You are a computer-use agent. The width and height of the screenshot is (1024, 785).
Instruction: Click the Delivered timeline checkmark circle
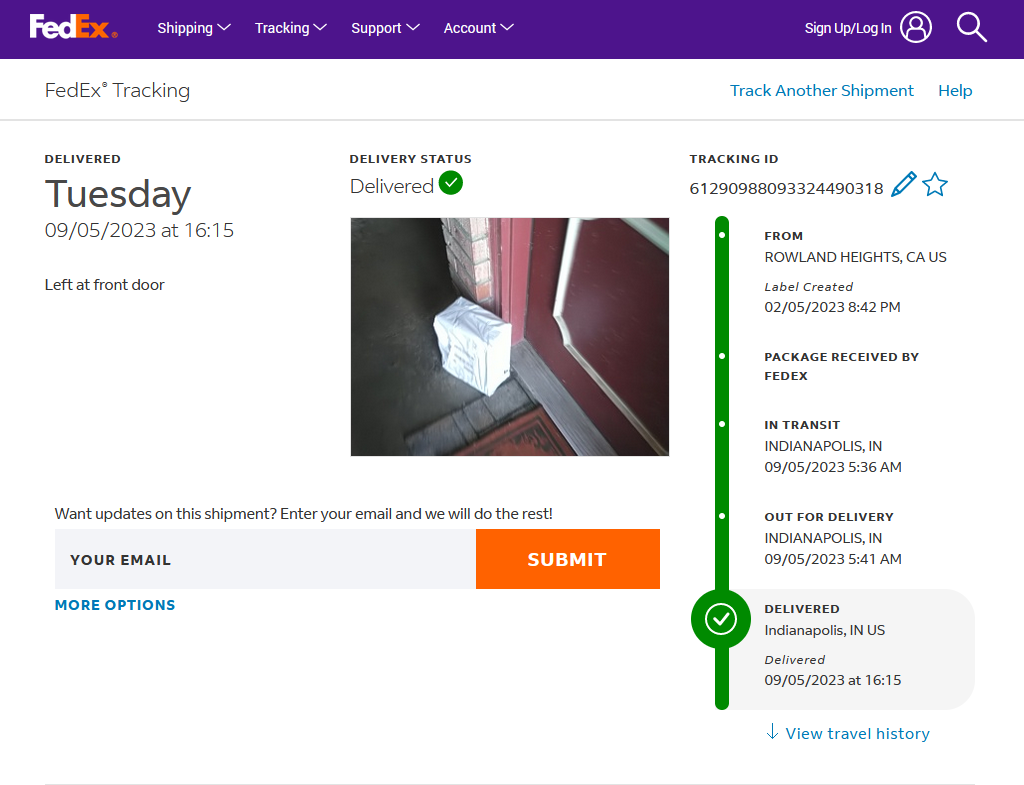(x=721, y=619)
